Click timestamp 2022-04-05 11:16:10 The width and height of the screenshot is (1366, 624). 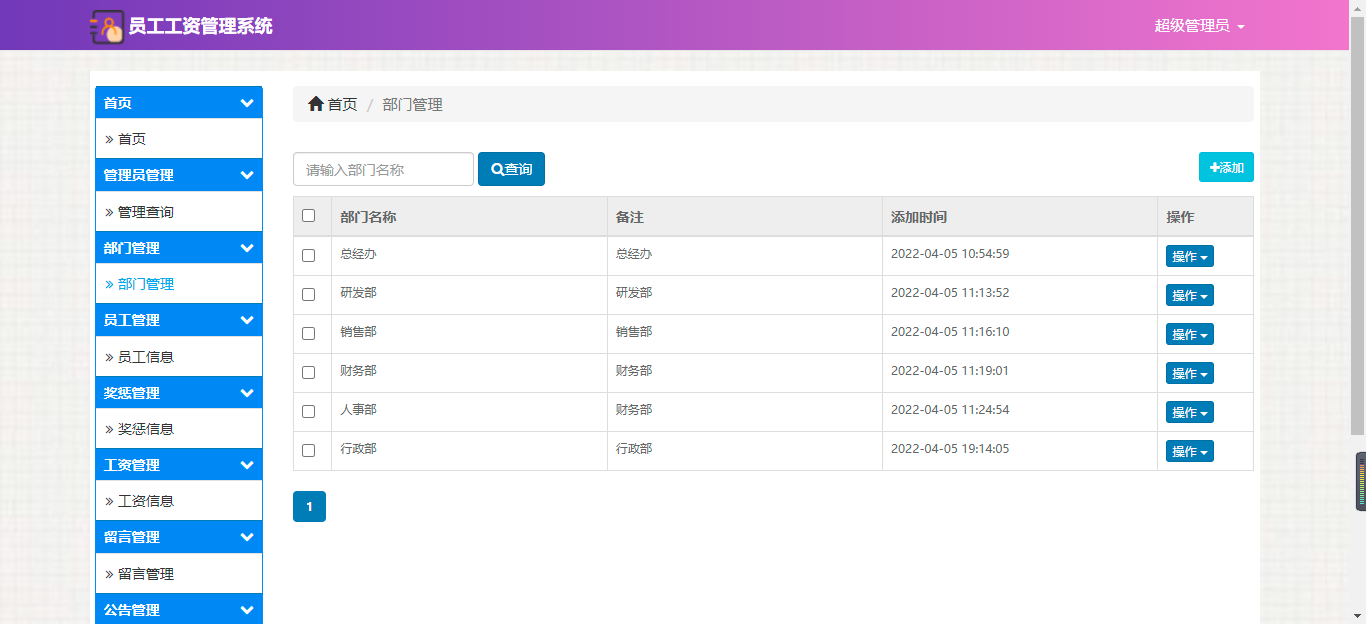[950, 332]
